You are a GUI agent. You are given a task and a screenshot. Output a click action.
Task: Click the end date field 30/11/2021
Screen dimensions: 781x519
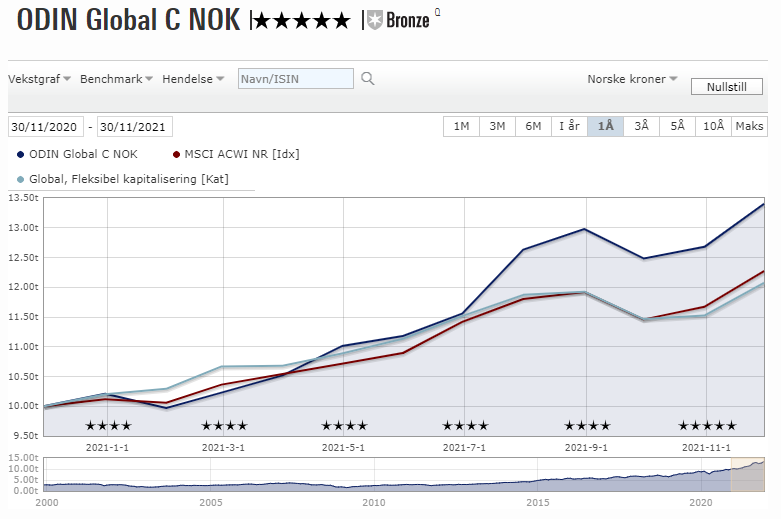[134, 127]
